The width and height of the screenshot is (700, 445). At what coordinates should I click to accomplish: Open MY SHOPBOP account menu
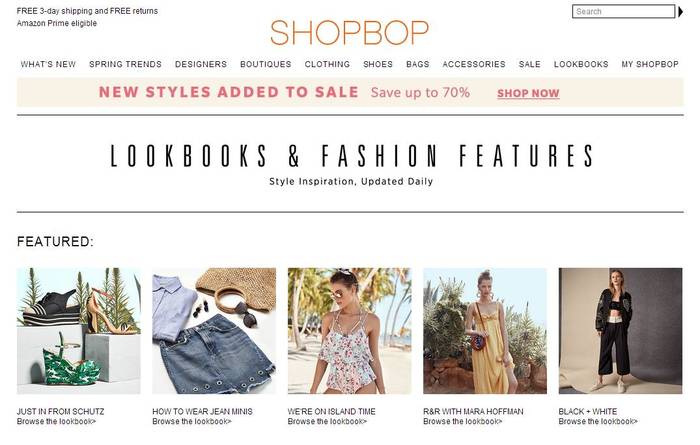[x=650, y=64]
